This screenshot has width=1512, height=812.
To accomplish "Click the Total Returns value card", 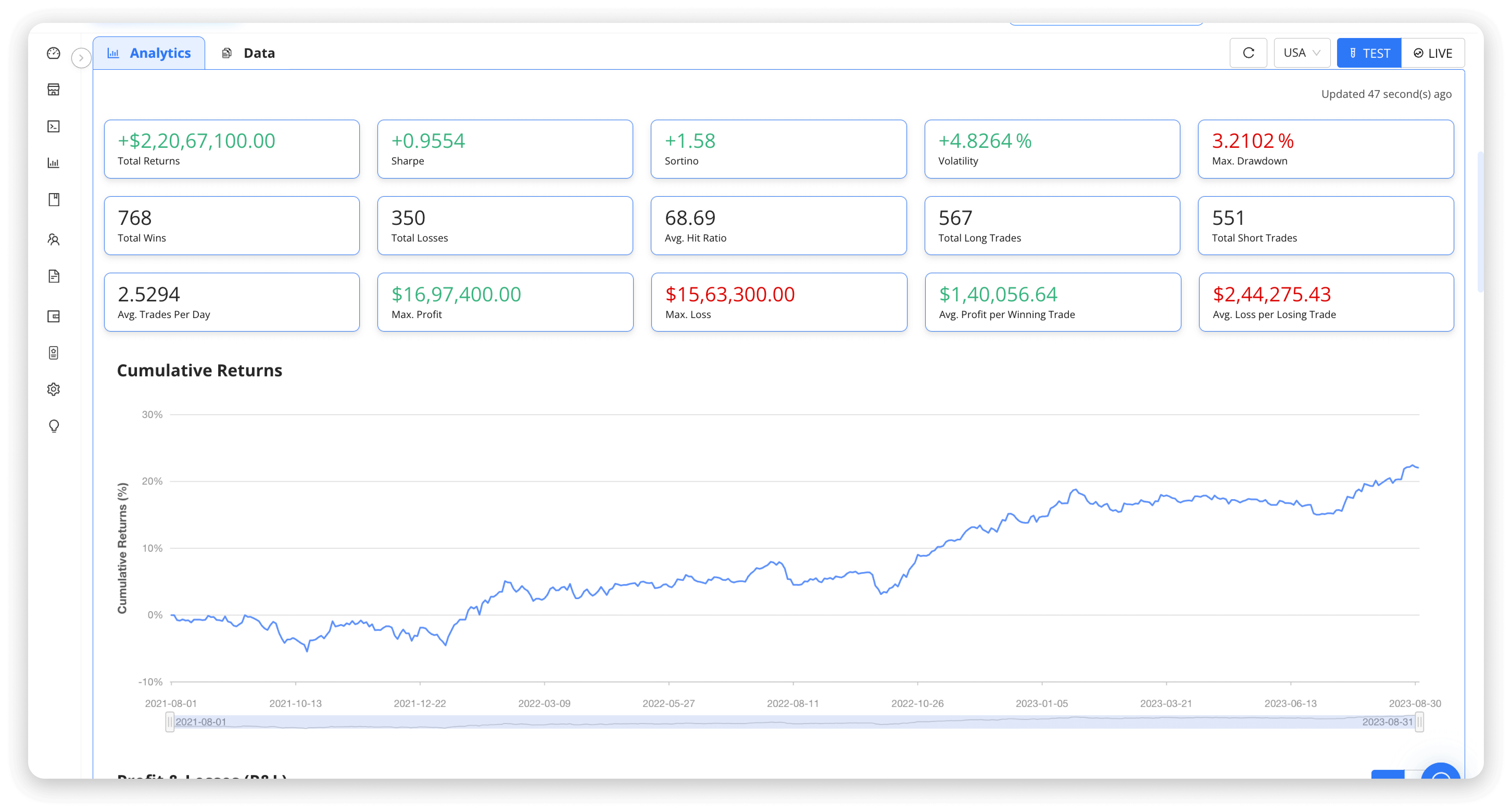I will pyautogui.click(x=232, y=149).
